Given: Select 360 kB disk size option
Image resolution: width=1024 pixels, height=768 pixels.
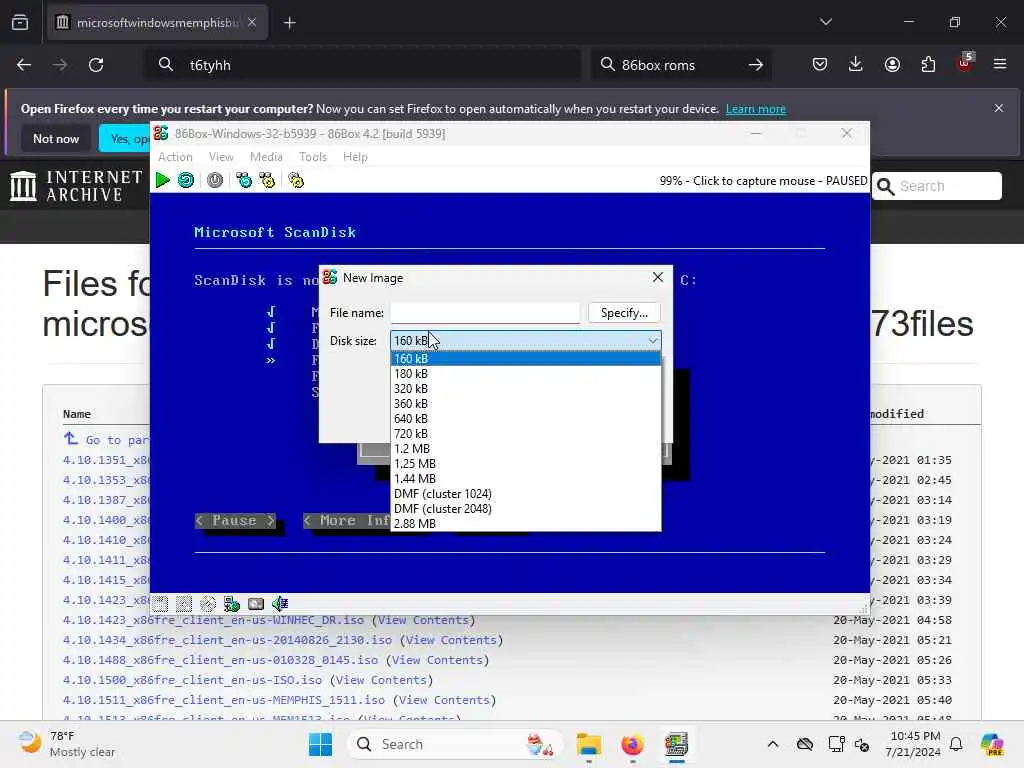Looking at the screenshot, I should click(x=526, y=404).
